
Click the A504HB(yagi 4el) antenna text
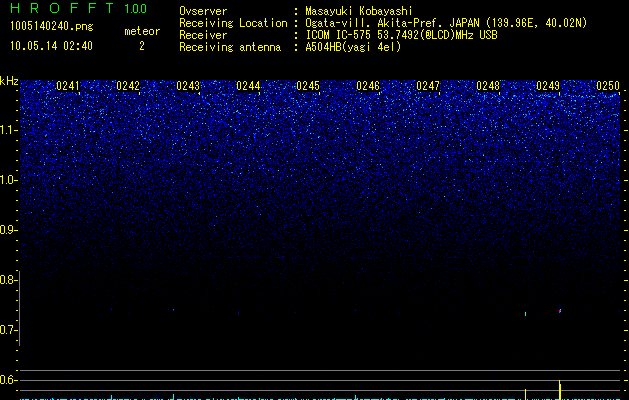click(353, 47)
